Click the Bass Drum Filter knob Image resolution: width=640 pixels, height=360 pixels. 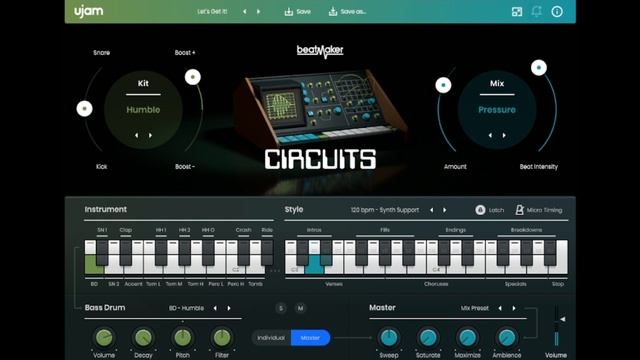pyautogui.click(x=222, y=338)
